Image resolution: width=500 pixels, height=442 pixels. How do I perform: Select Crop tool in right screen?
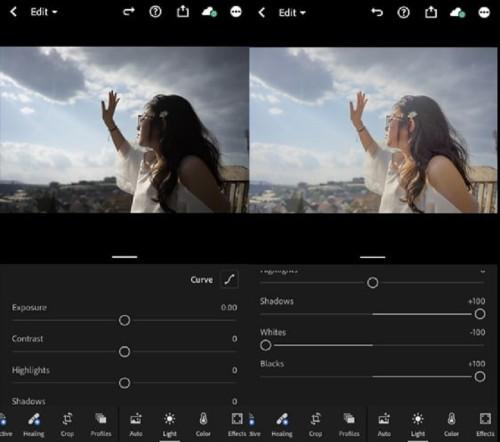click(315, 425)
